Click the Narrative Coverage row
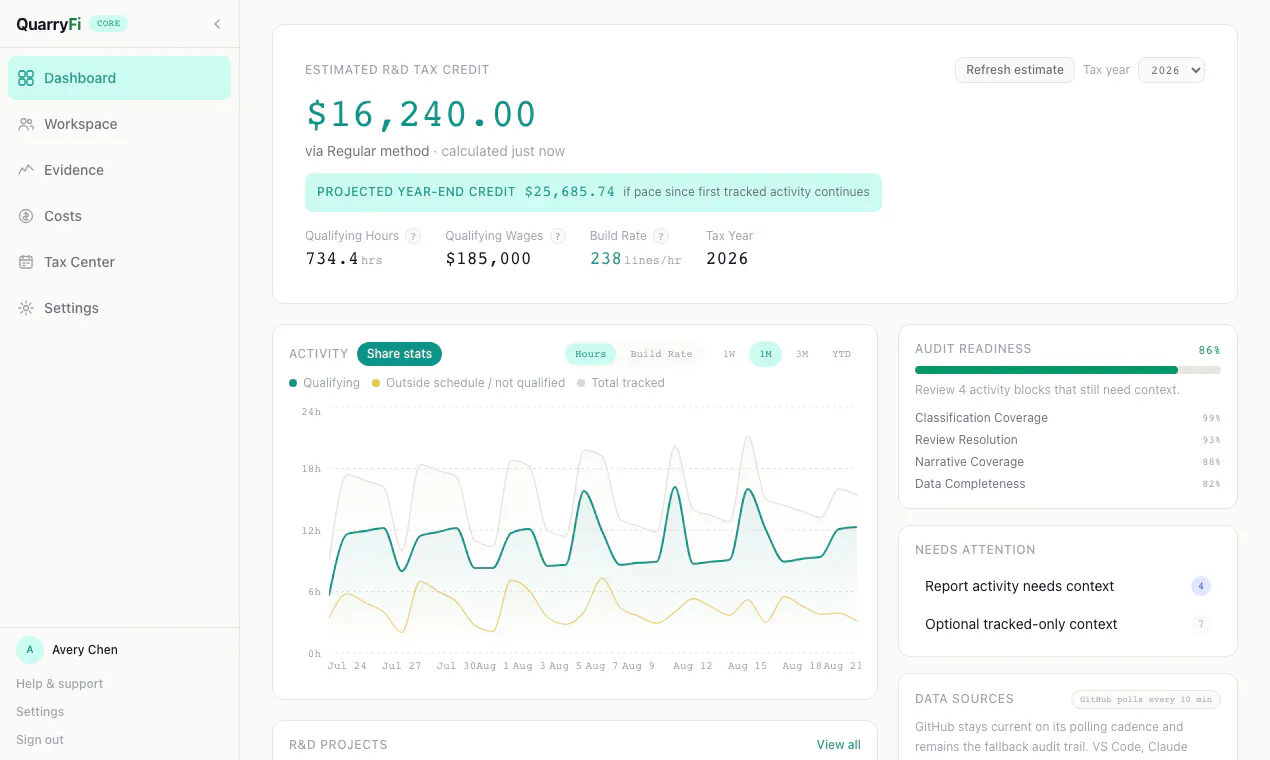 pos(1068,462)
